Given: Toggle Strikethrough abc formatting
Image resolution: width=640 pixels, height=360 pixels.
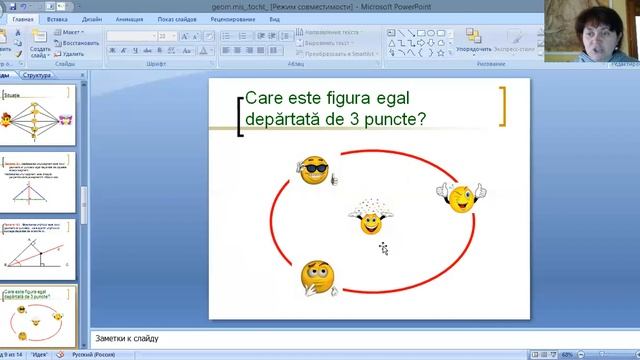Looking at the screenshot, I should tap(147, 51).
